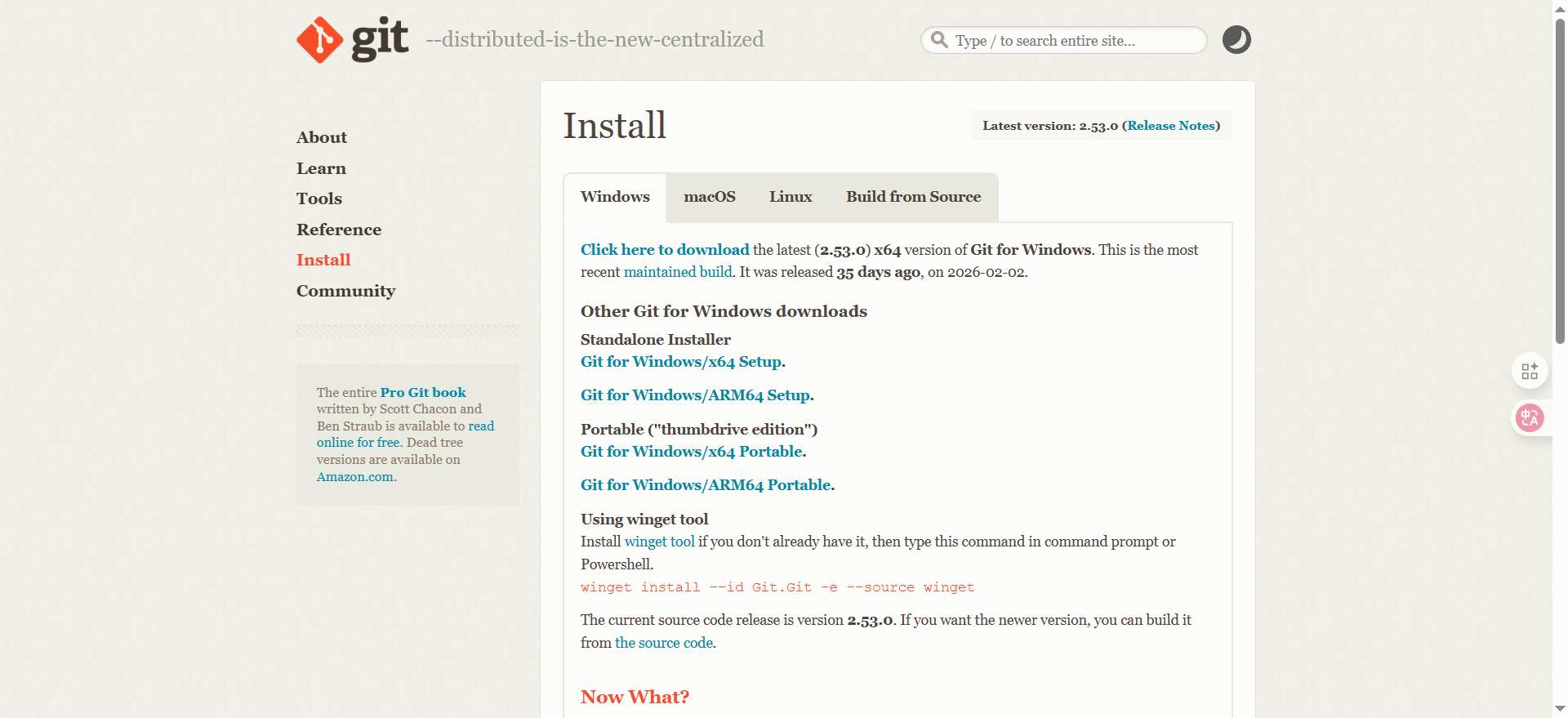Open the Reference sidebar page

(339, 230)
